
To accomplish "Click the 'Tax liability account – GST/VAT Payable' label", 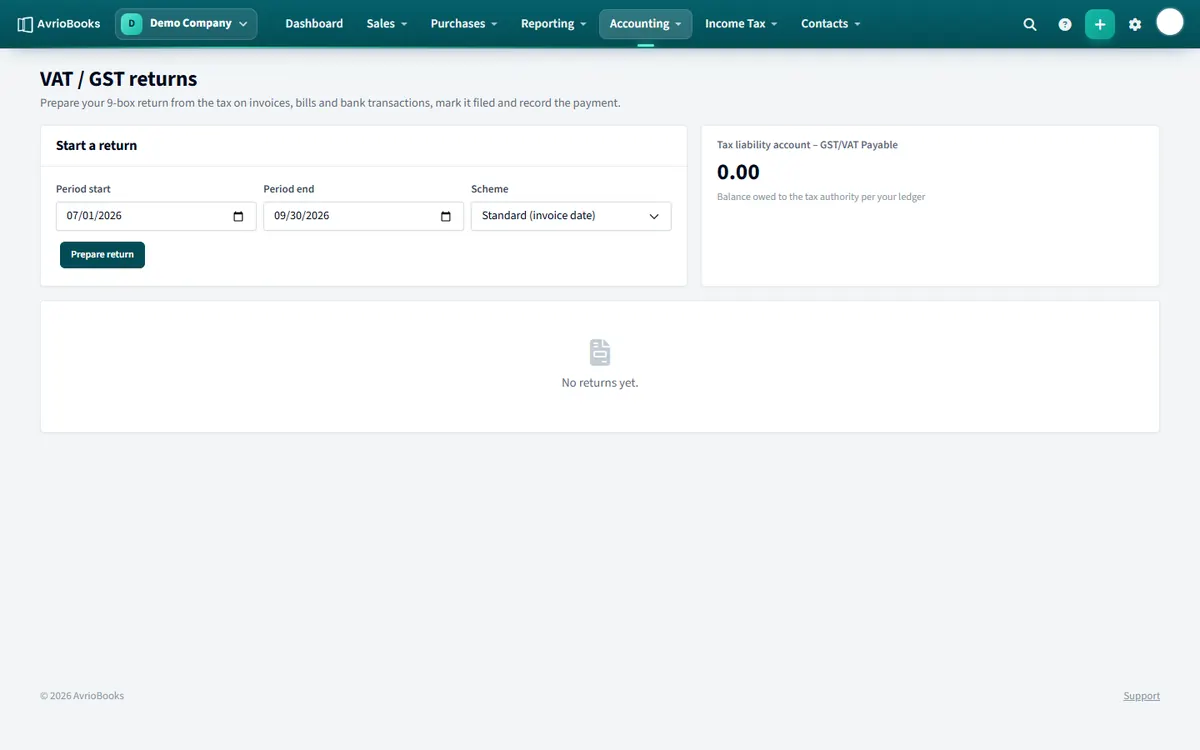I will pyautogui.click(x=807, y=145).
